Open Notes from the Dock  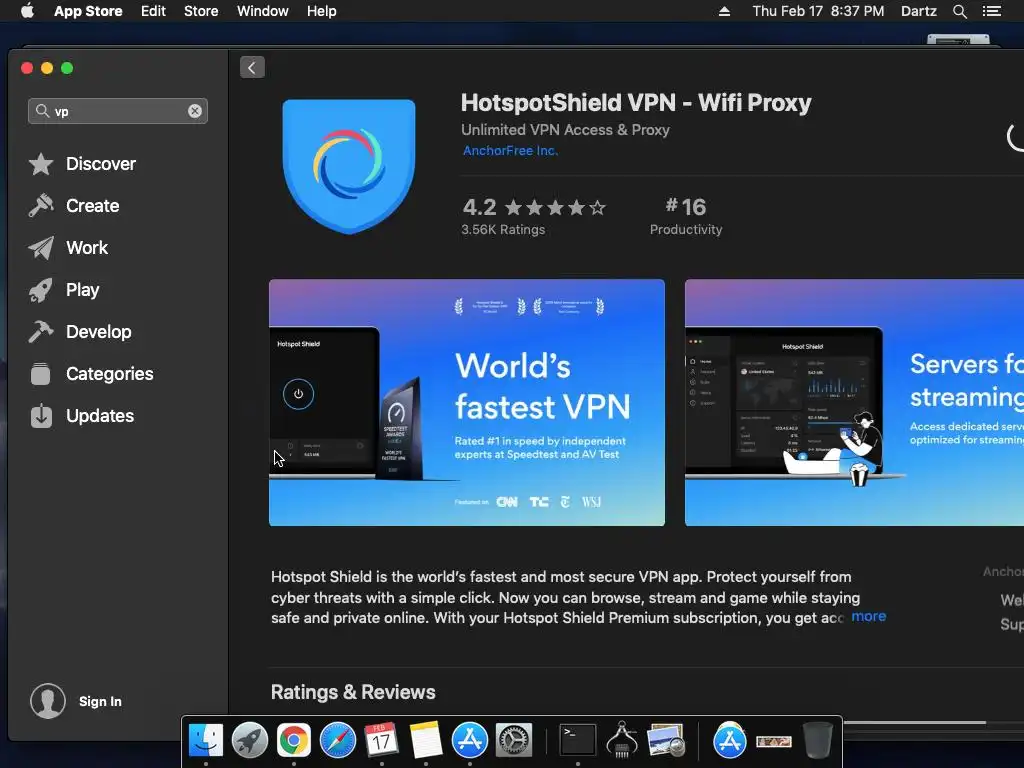[426, 740]
